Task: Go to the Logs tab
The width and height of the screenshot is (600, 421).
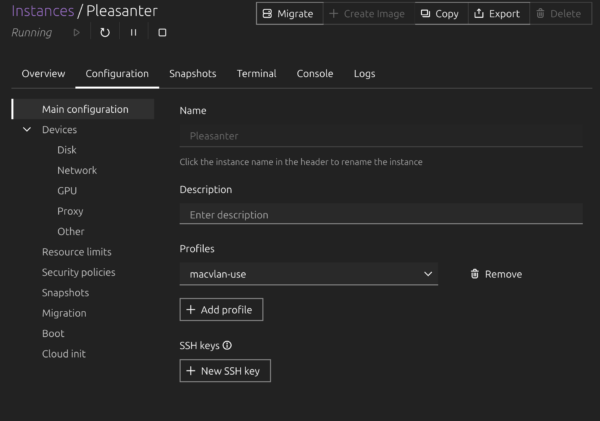Action: tap(364, 74)
